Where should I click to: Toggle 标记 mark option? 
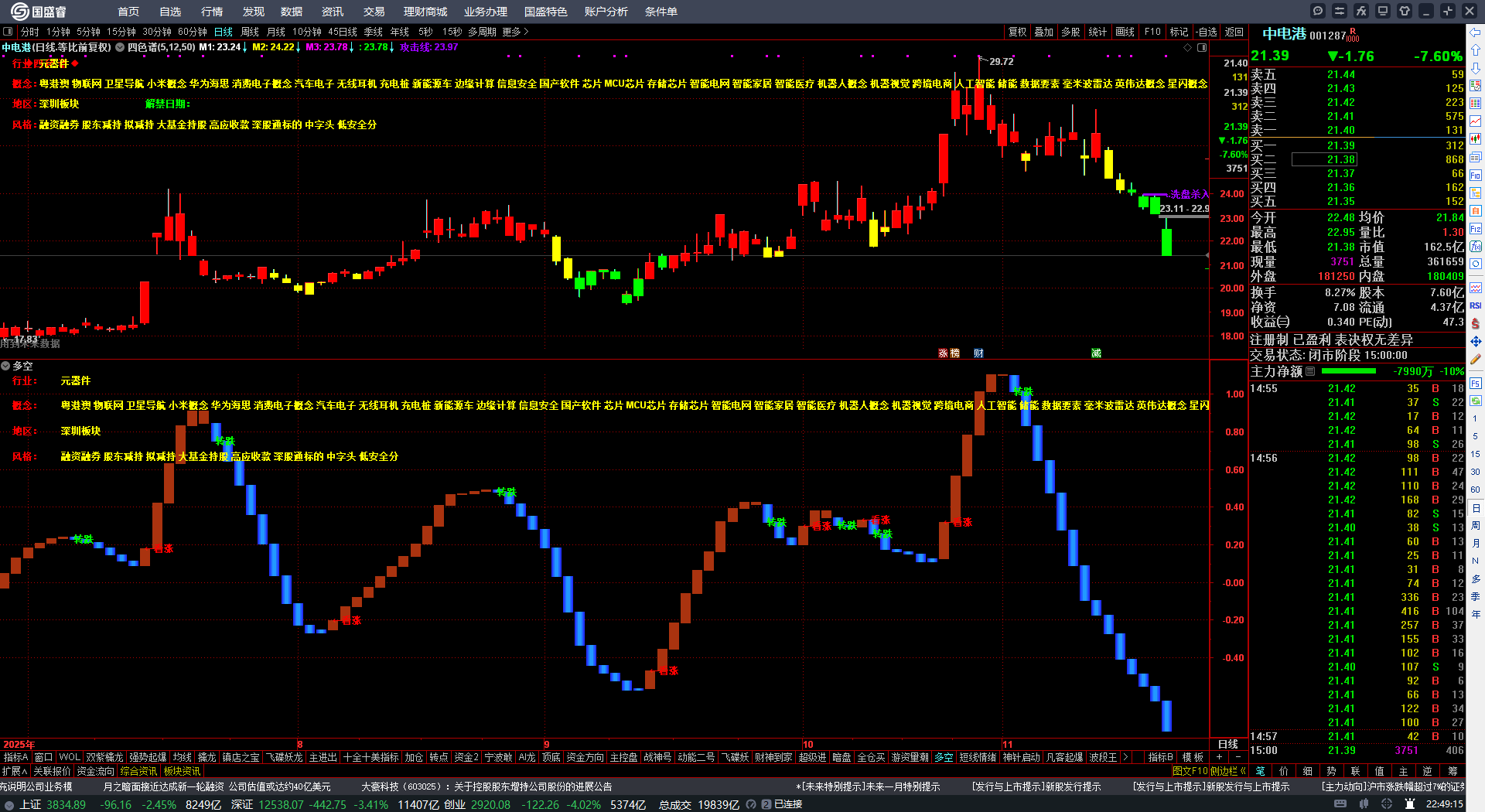pos(1179,32)
